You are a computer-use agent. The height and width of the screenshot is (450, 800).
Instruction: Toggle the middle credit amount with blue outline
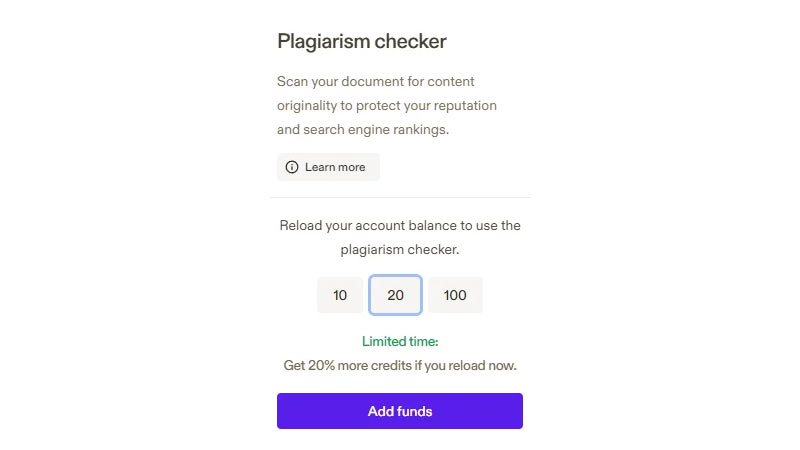point(395,295)
